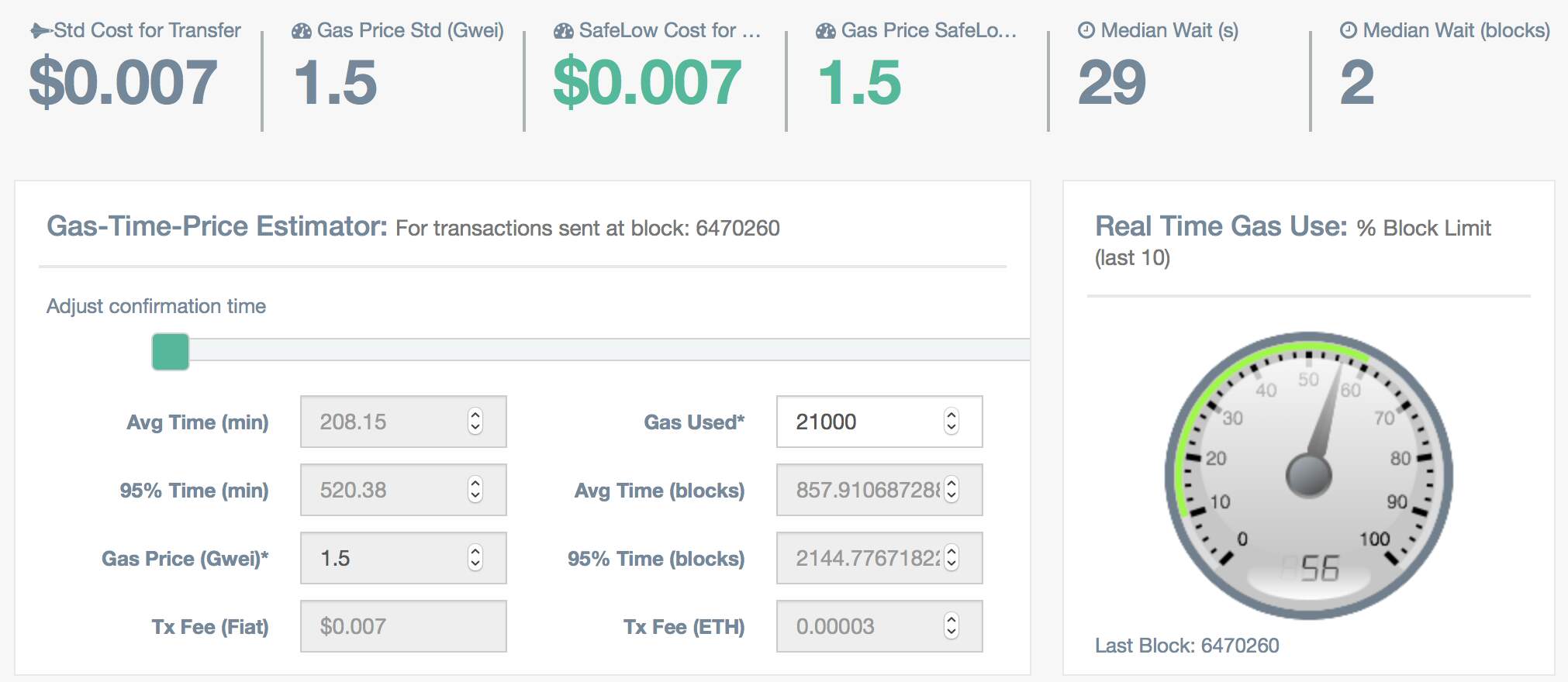
Task: Focus the Gas Used input field
Action: [x=861, y=422]
